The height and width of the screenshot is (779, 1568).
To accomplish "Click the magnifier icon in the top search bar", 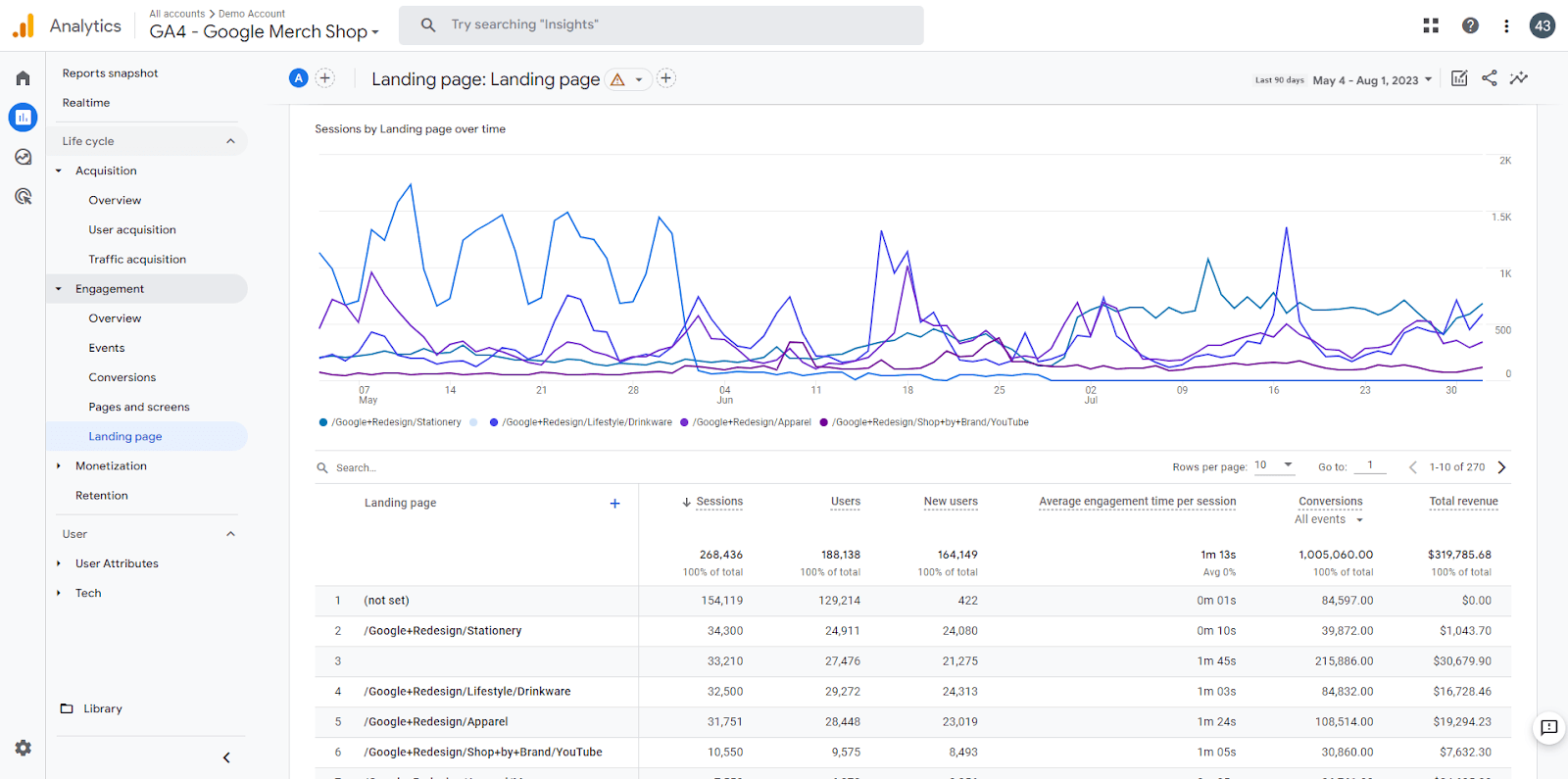I will click(x=428, y=24).
